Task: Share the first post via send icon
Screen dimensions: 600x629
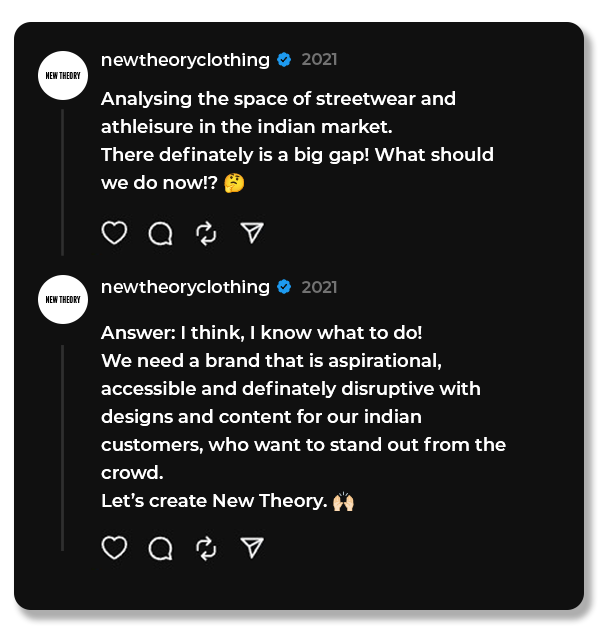Action: click(x=252, y=233)
